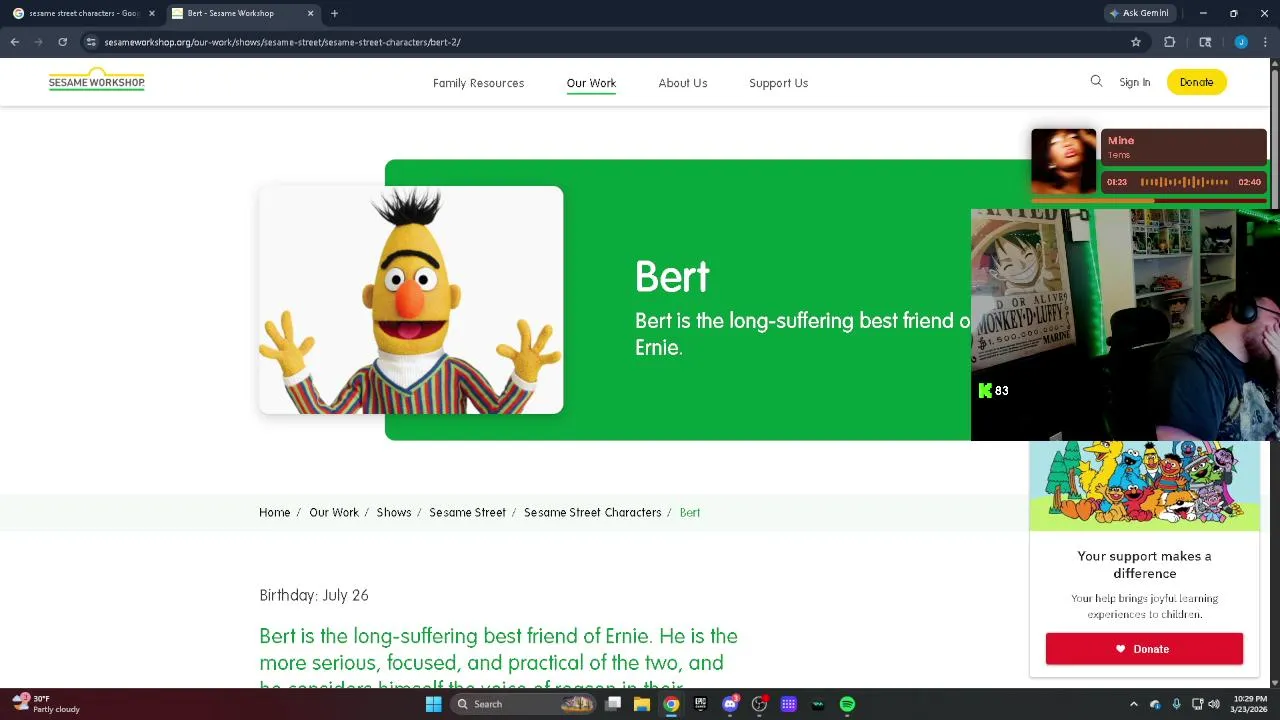
Task: Open Sesame Street Characters breadcrumb link
Action: (592, 512)
